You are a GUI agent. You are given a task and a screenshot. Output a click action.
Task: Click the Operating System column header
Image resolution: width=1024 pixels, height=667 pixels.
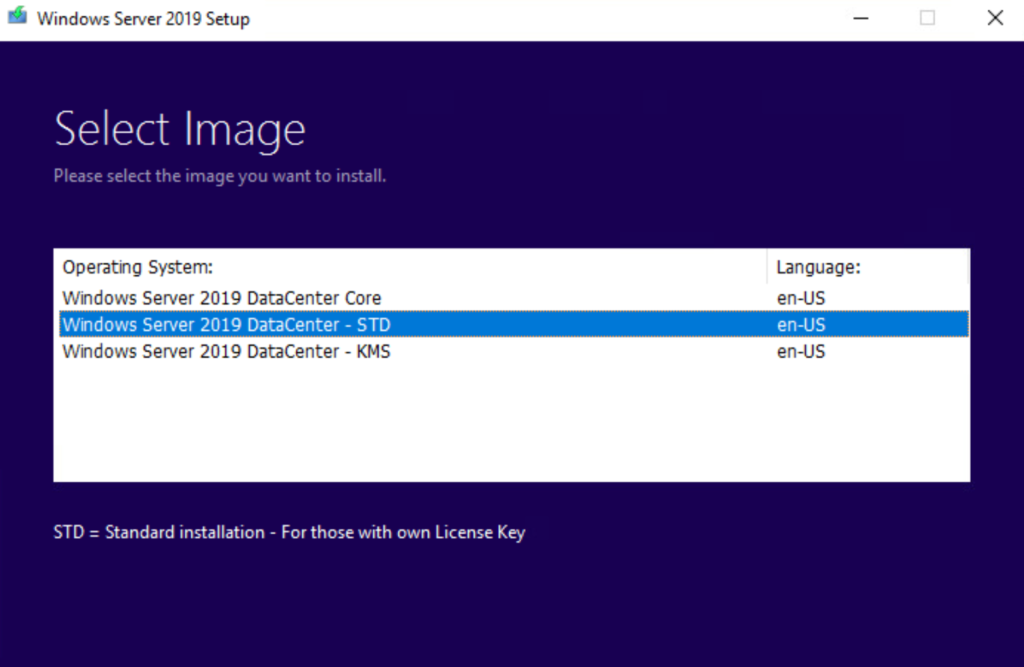[411, 267]
